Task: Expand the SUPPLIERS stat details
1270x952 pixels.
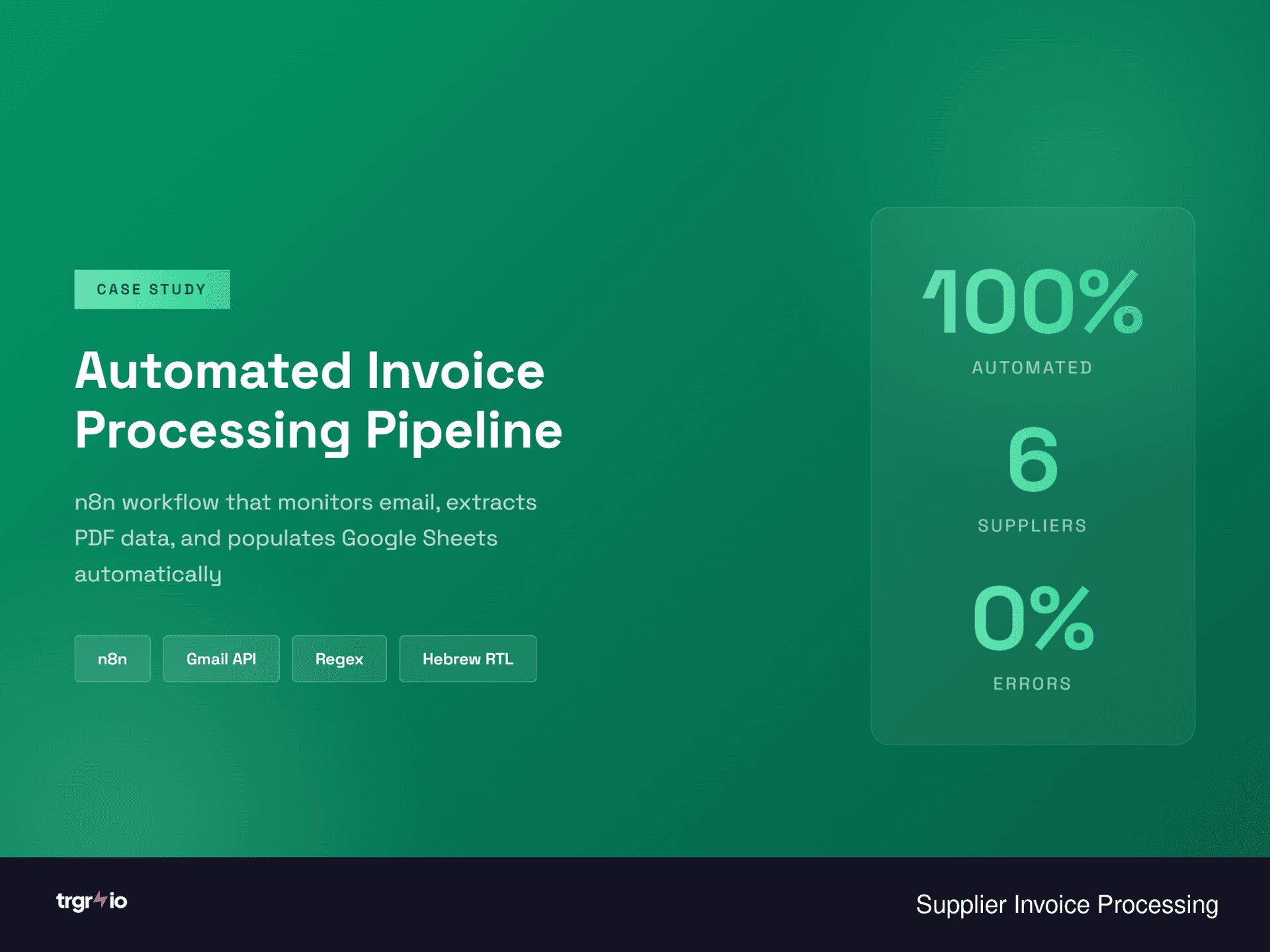Action: 1032,525
